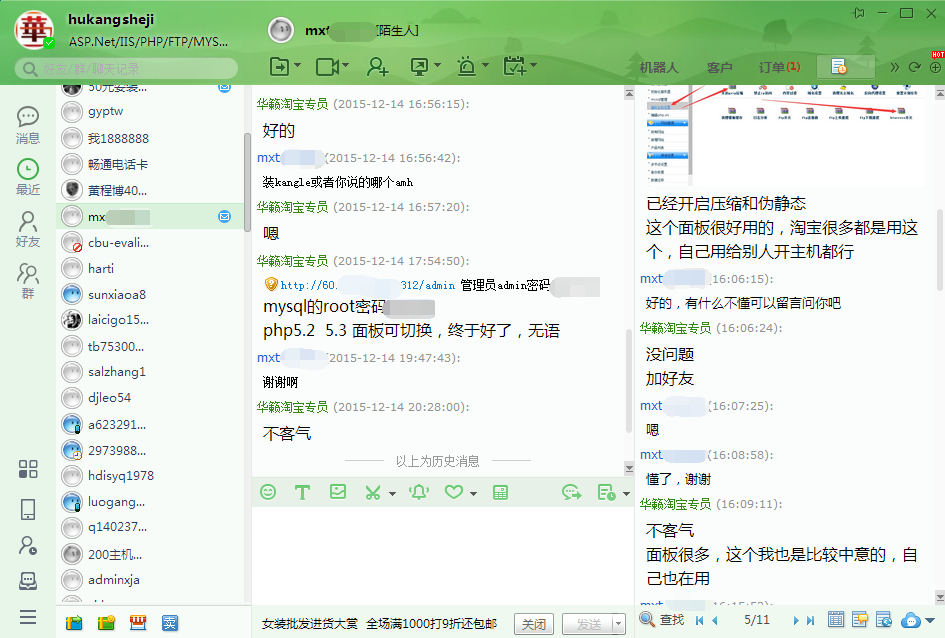The image size is (945, 638).
Task: Click the scissors screenshot tool
Action: click(x=372, y=493)
